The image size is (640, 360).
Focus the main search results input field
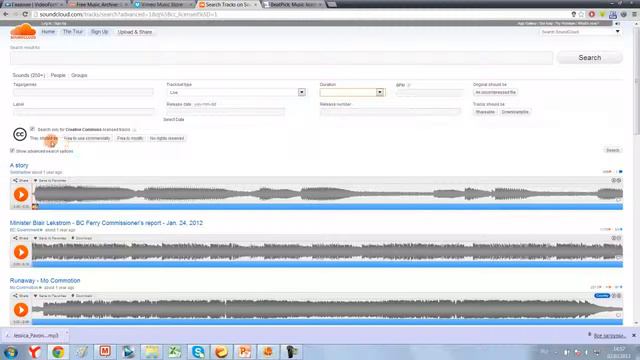(282, 58)
